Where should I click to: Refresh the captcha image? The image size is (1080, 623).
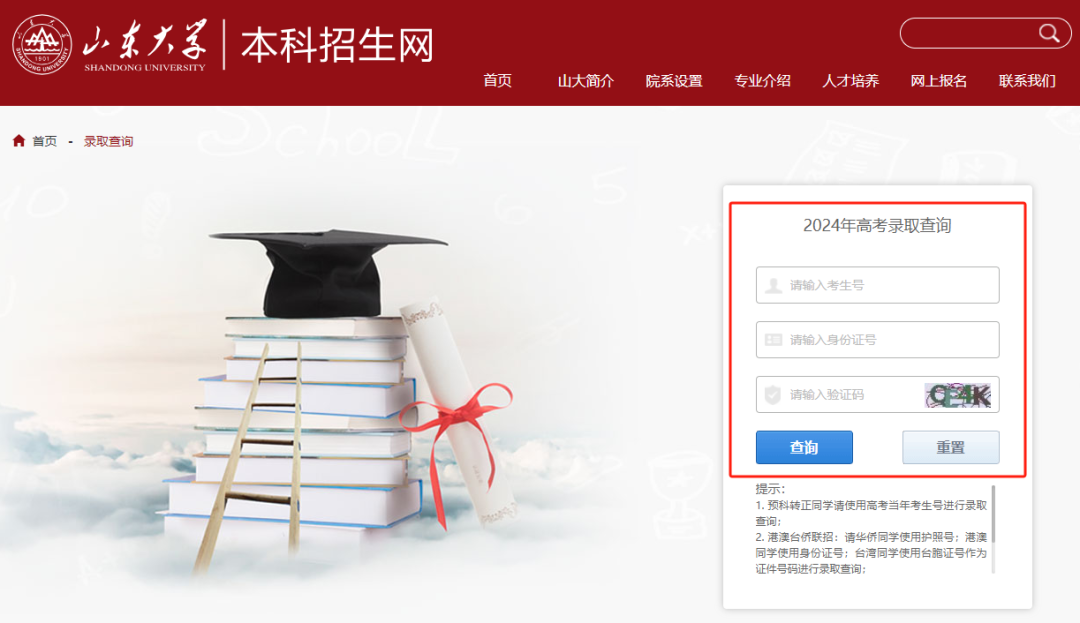point(957,395)
